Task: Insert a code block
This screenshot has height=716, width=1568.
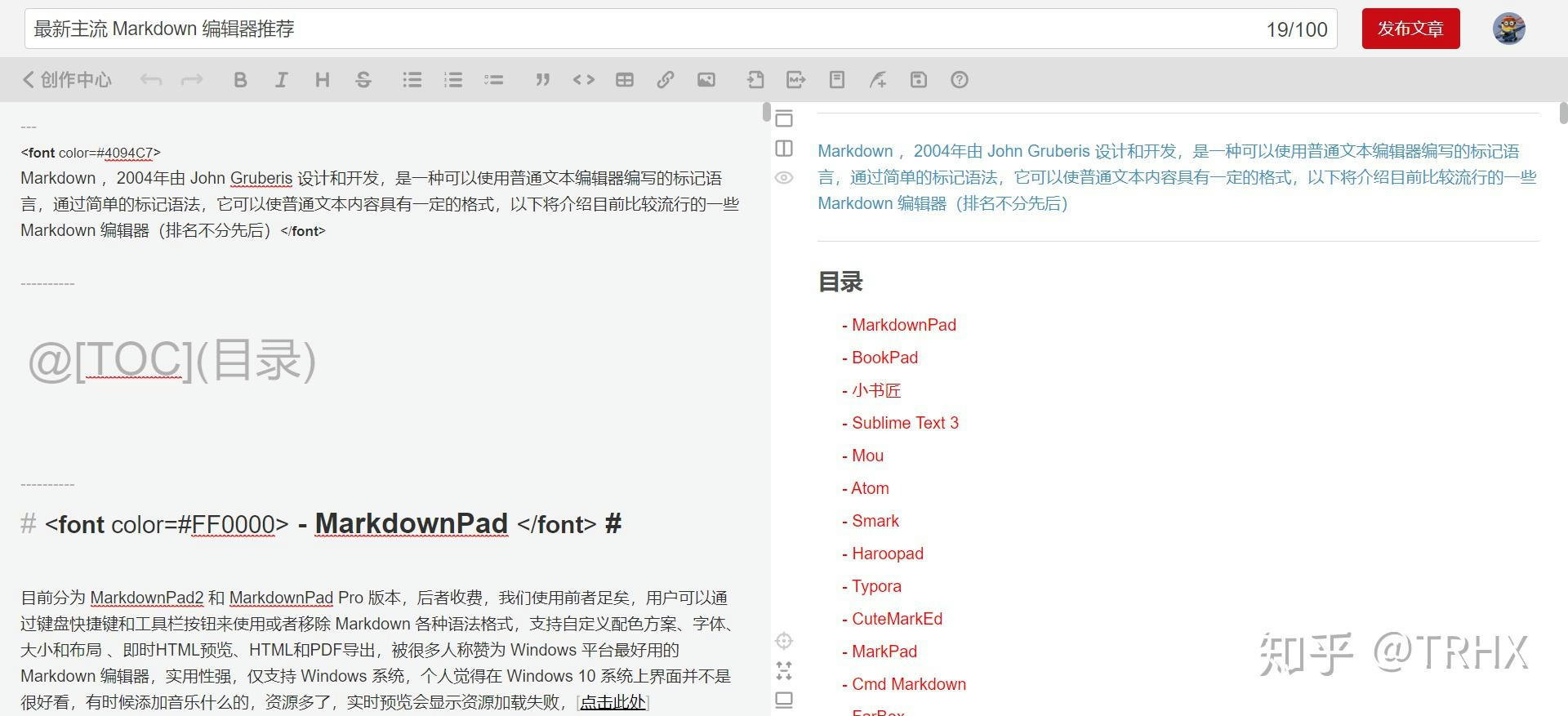Action: click(583, 80)
